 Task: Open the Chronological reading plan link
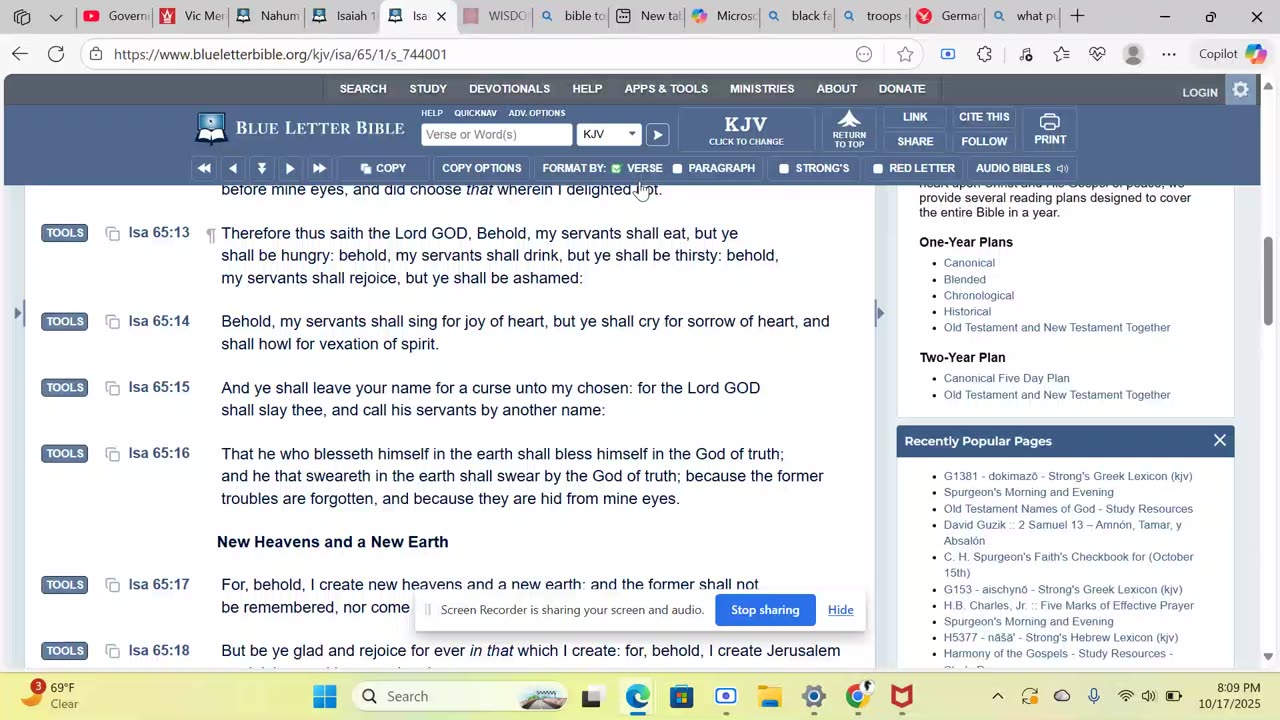tap(979, 295)
